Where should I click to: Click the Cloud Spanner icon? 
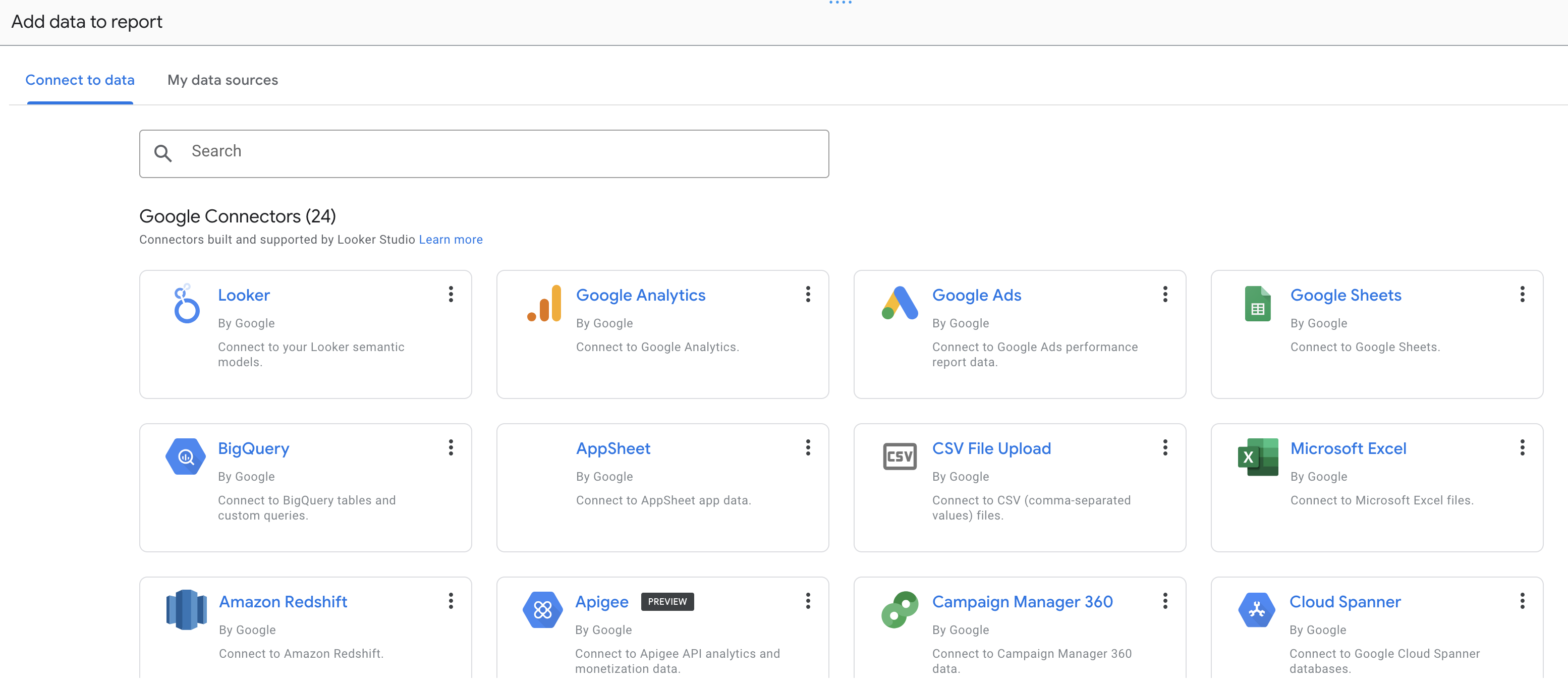pos(1256,609)
